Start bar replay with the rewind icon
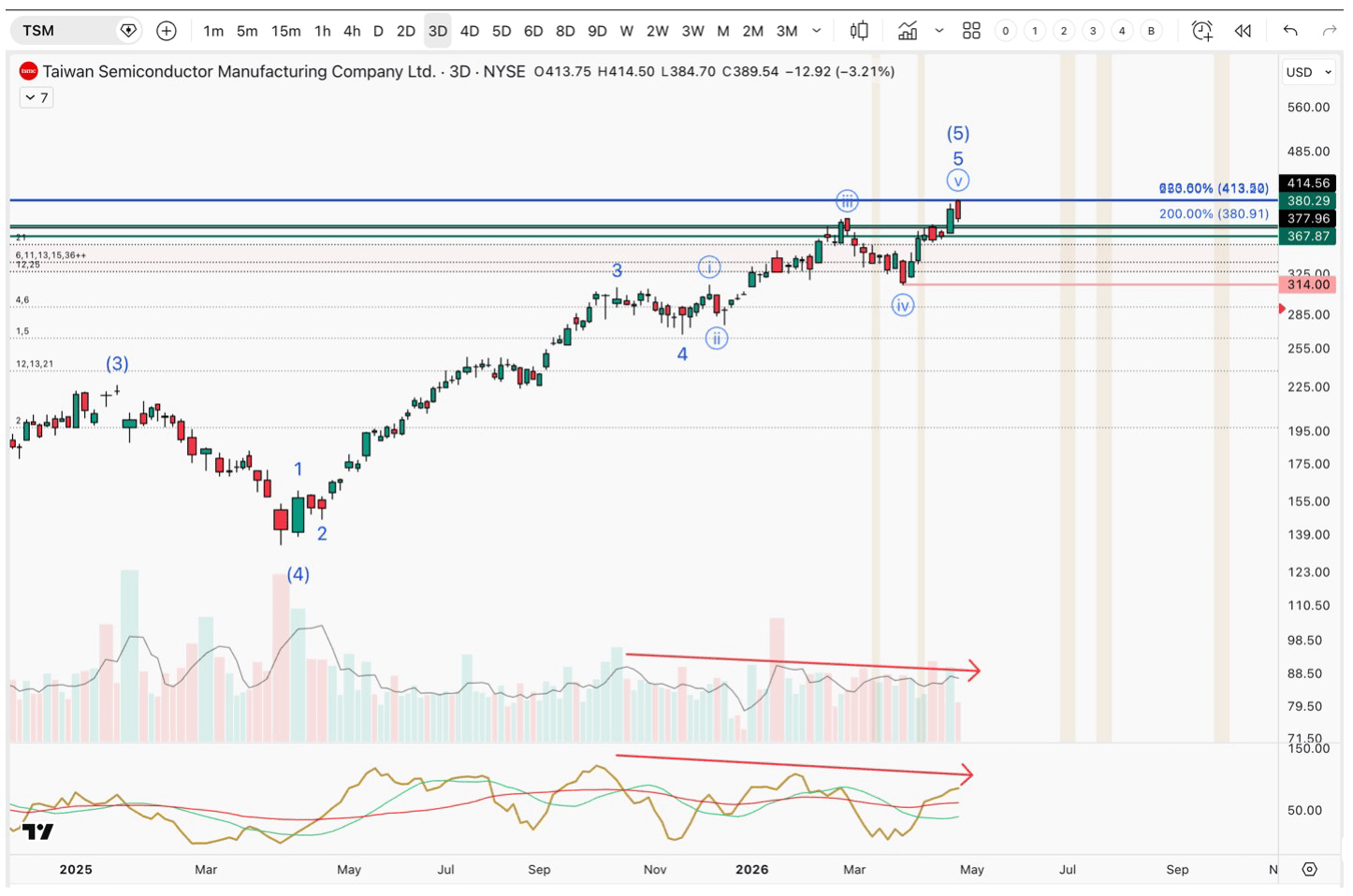The image size is (1353, 896). 1243,31
